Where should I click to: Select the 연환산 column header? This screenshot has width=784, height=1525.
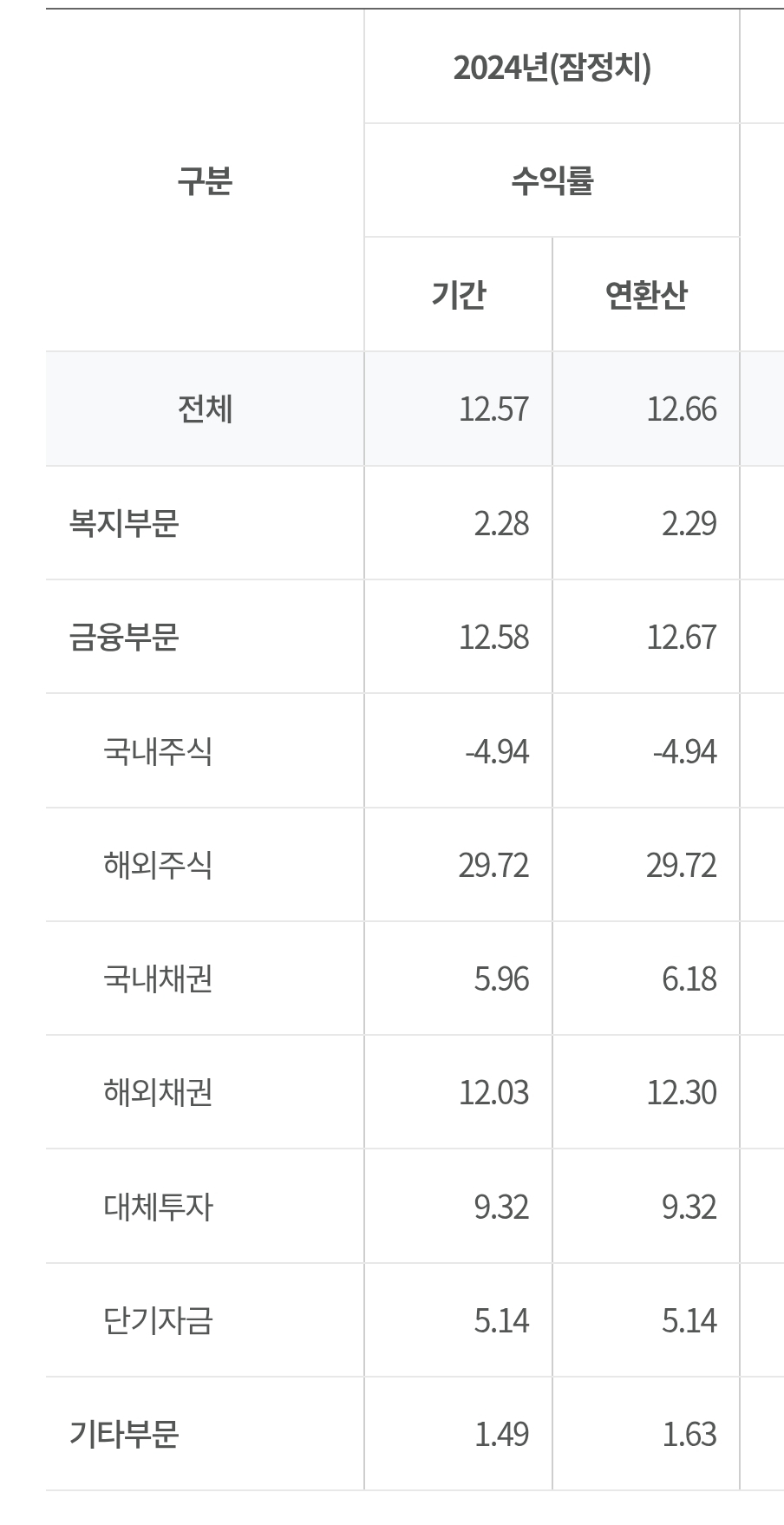click(x=646, y=294)
